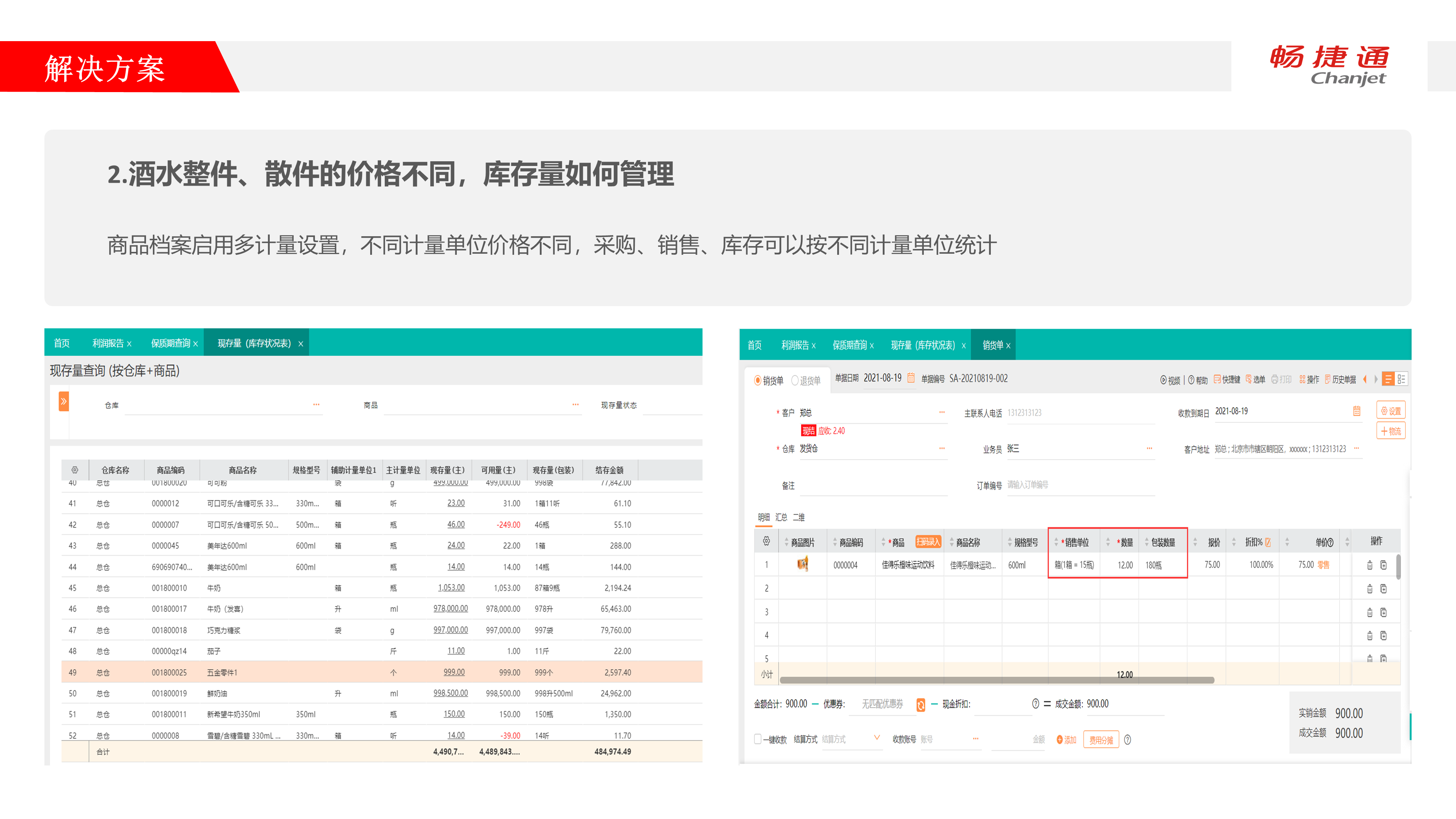Open the 业务员 selector ellipsis

(x=1149, y=448)
